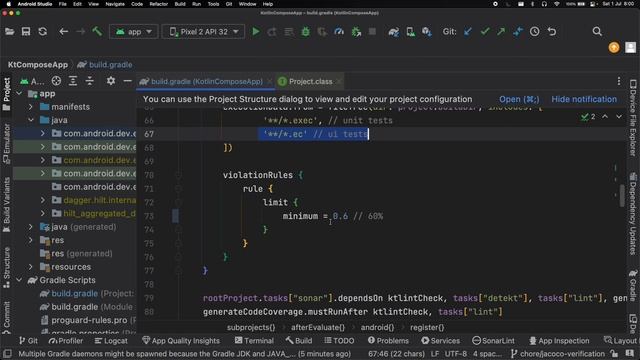Viewport: 640px width, 360px height.
Task: Open the Logcat tool window
Action: [x=111, y=340]
